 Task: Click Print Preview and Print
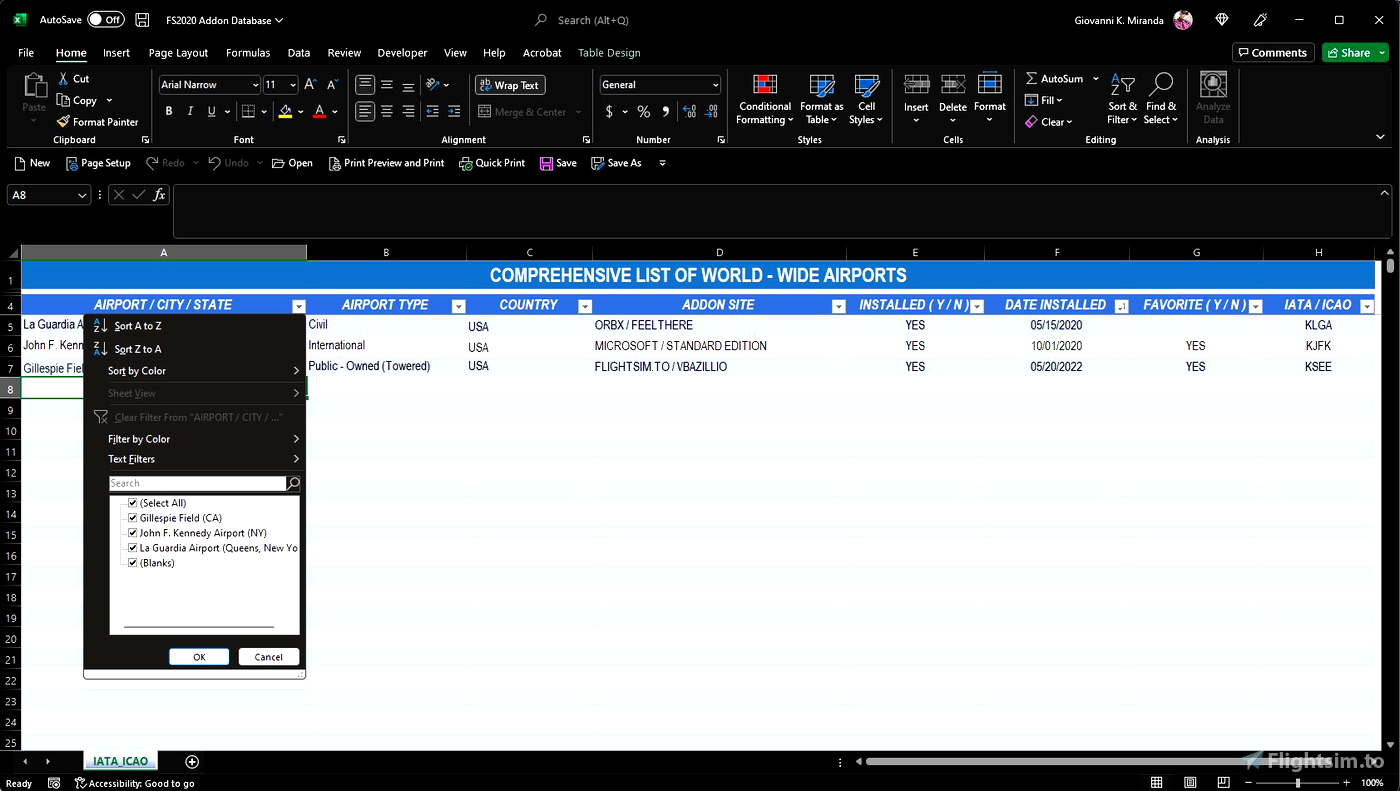[387, 163]
